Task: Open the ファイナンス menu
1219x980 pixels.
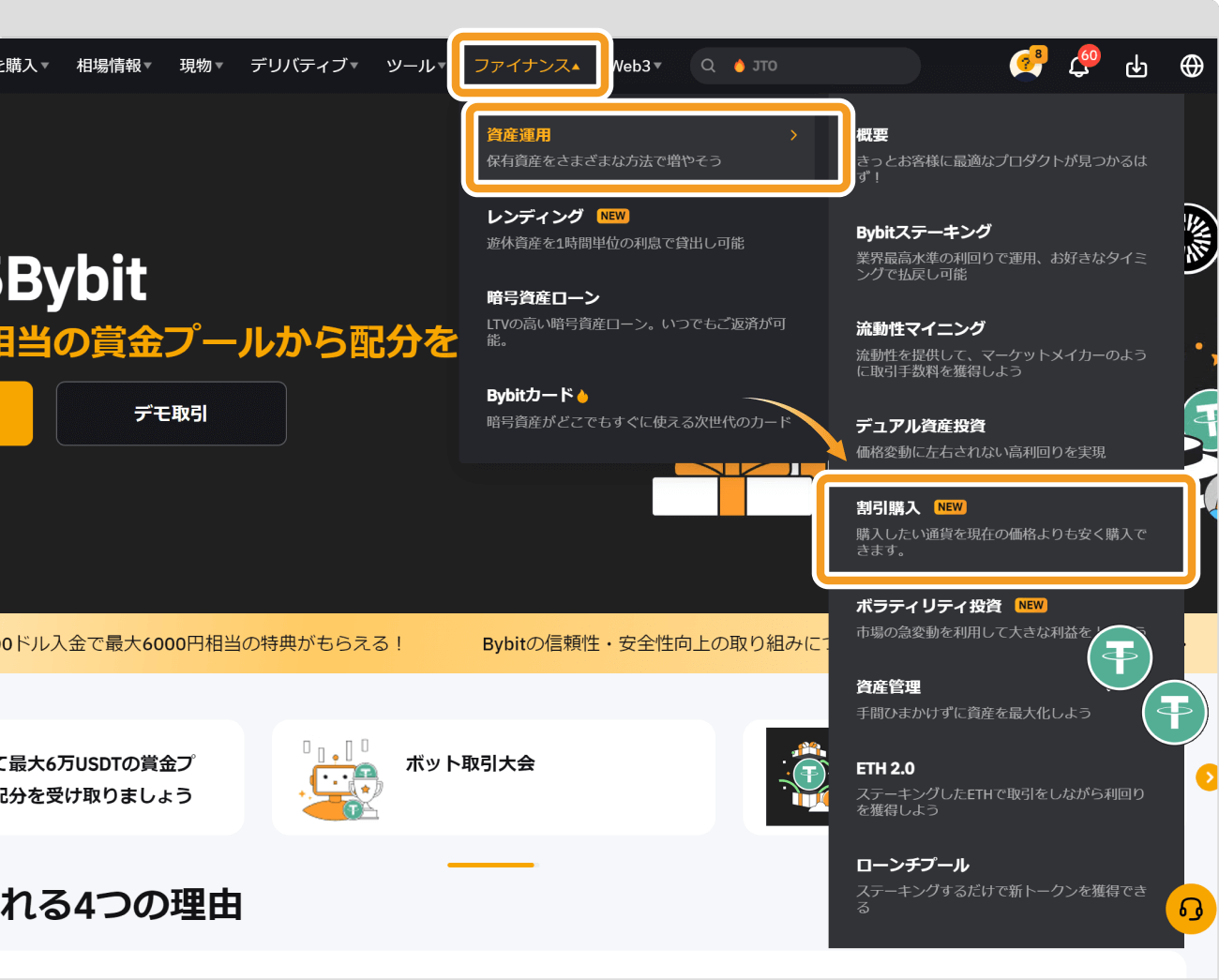Action: click(526, 66)
